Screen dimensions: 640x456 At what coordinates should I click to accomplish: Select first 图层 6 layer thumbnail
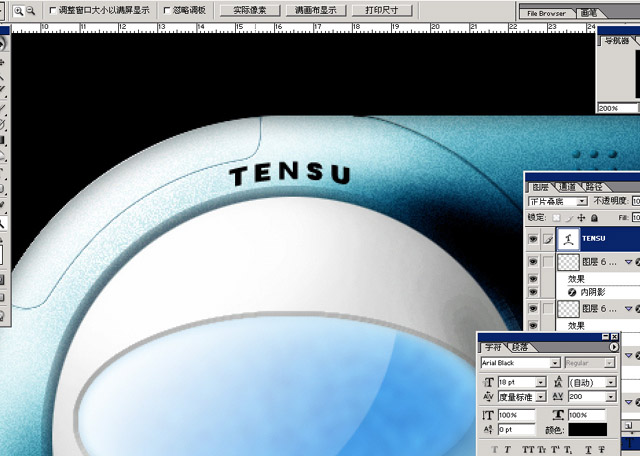pos(568,262)
